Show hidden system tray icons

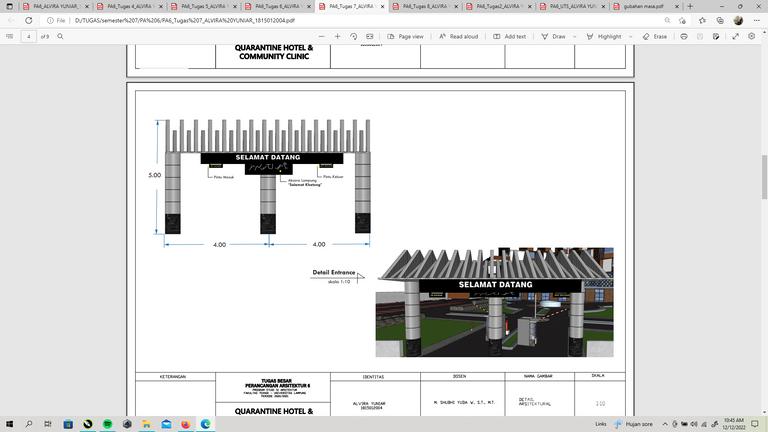tap(665, 424)
